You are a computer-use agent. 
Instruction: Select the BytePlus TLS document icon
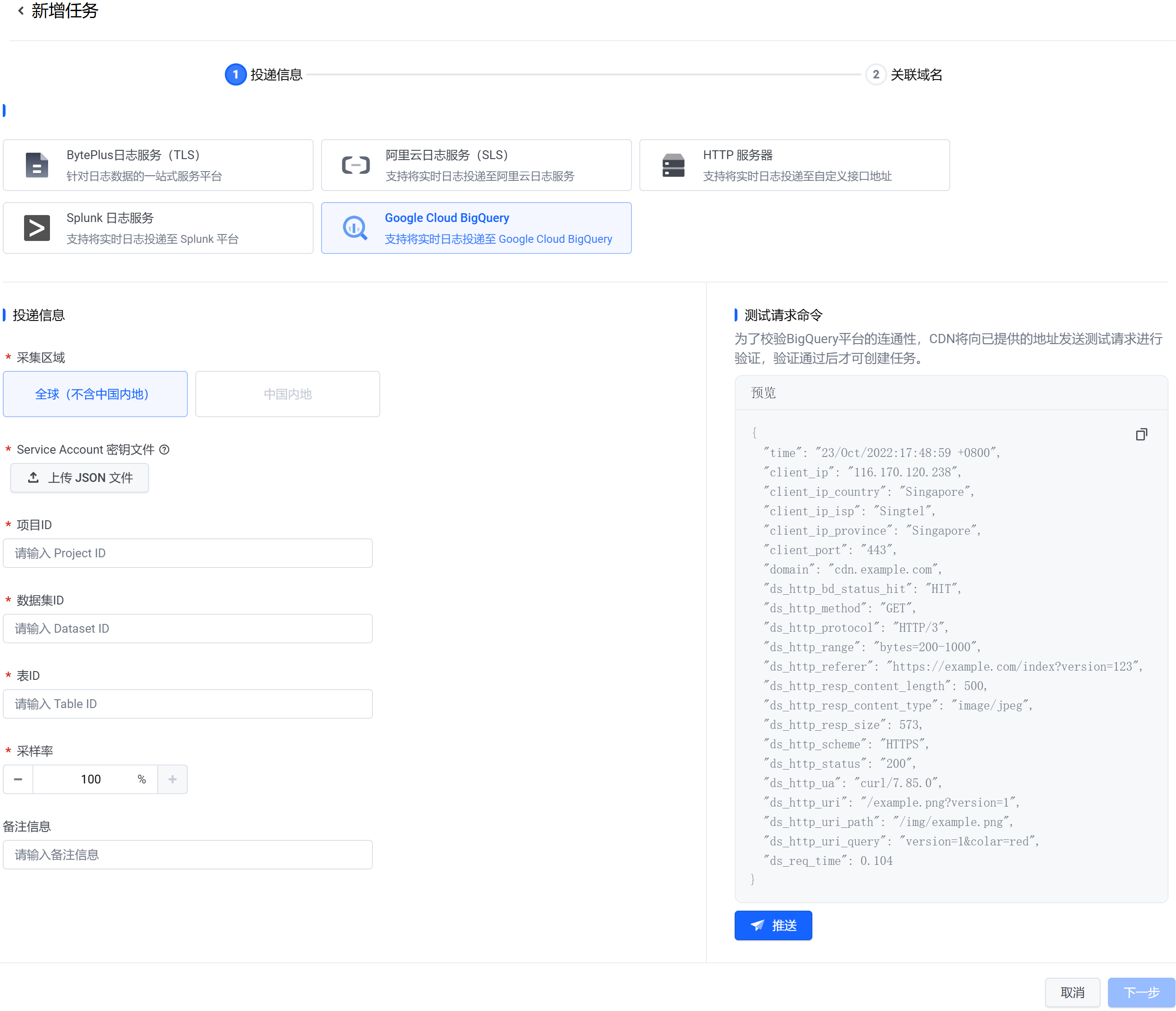tap(37, 165)
